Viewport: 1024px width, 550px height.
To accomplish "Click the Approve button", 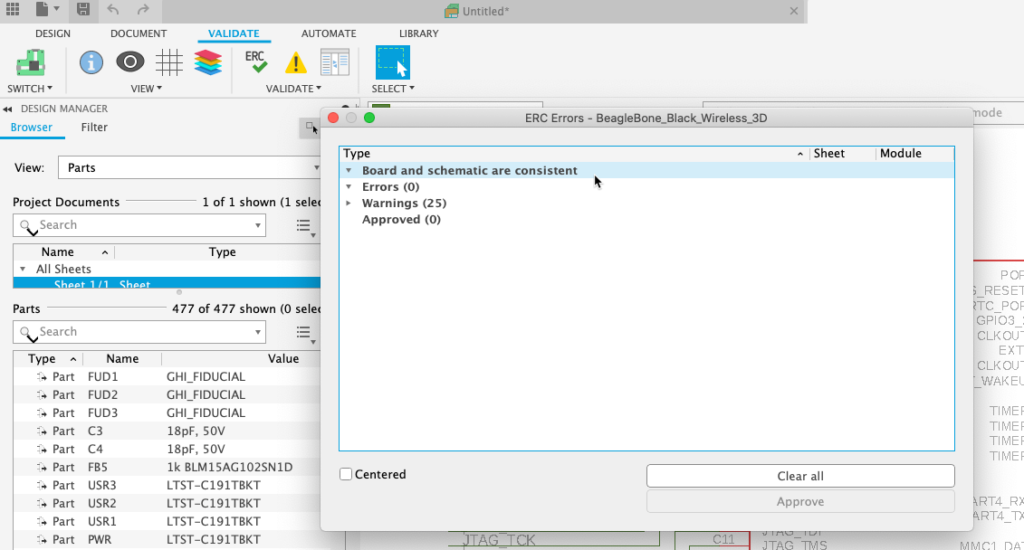I will pos(800,502).
